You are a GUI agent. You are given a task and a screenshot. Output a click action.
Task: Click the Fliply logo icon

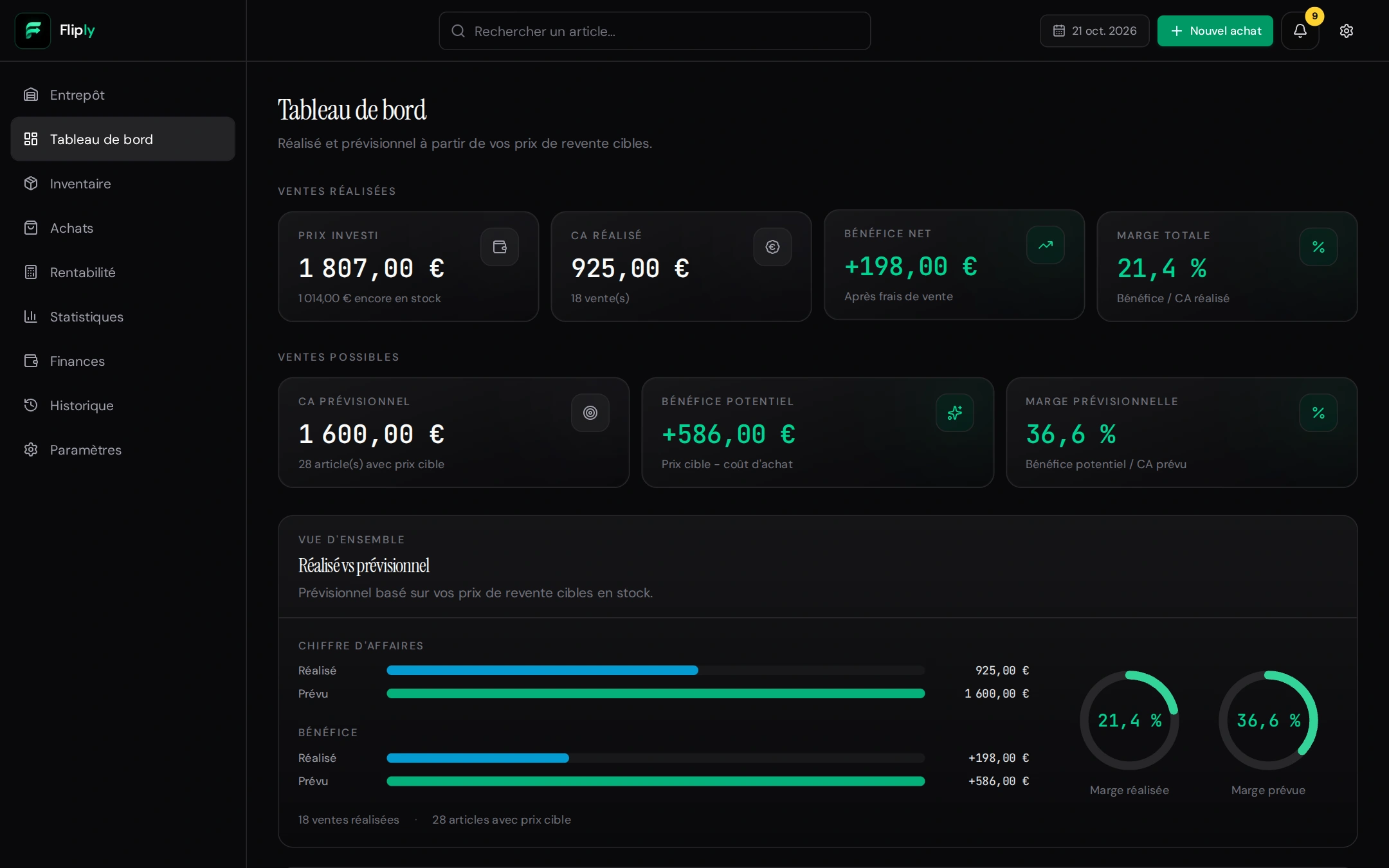pos(33,30)
